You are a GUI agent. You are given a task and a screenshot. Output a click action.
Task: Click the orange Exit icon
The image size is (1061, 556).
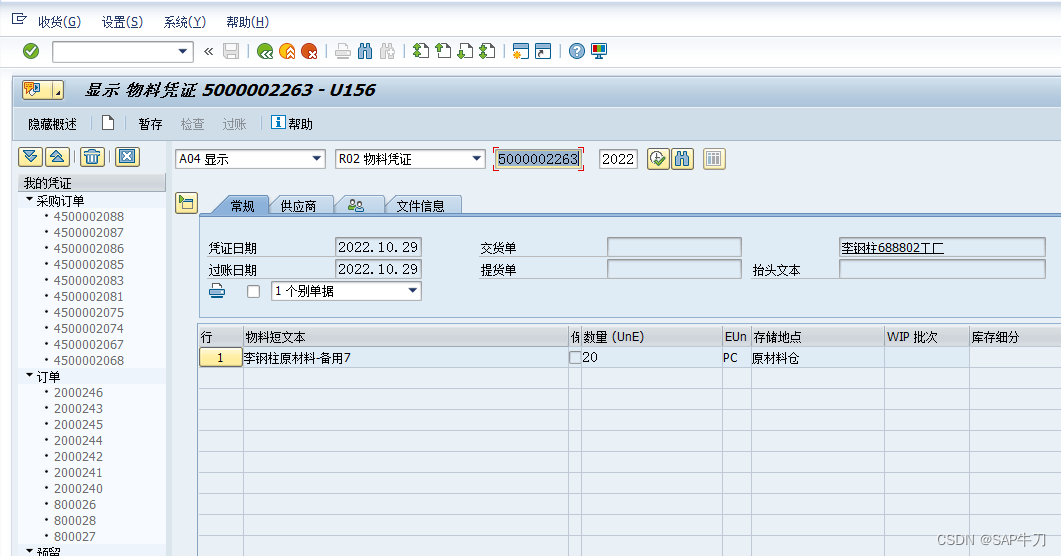coord(287,51)
